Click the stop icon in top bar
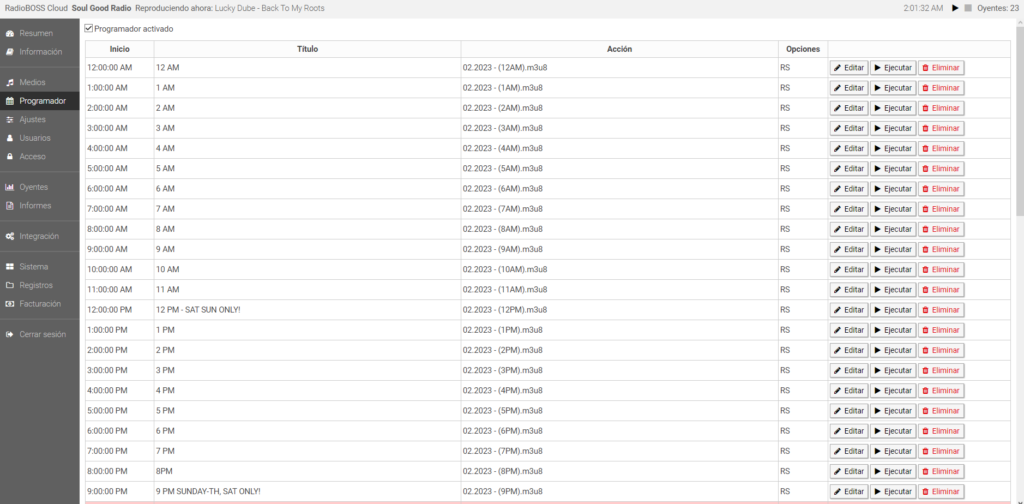The image size is (1024, 504). pos(967,8)
